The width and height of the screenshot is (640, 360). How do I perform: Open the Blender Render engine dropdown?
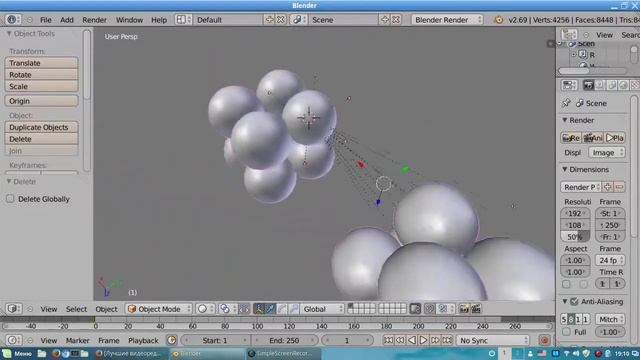[447, 20]
